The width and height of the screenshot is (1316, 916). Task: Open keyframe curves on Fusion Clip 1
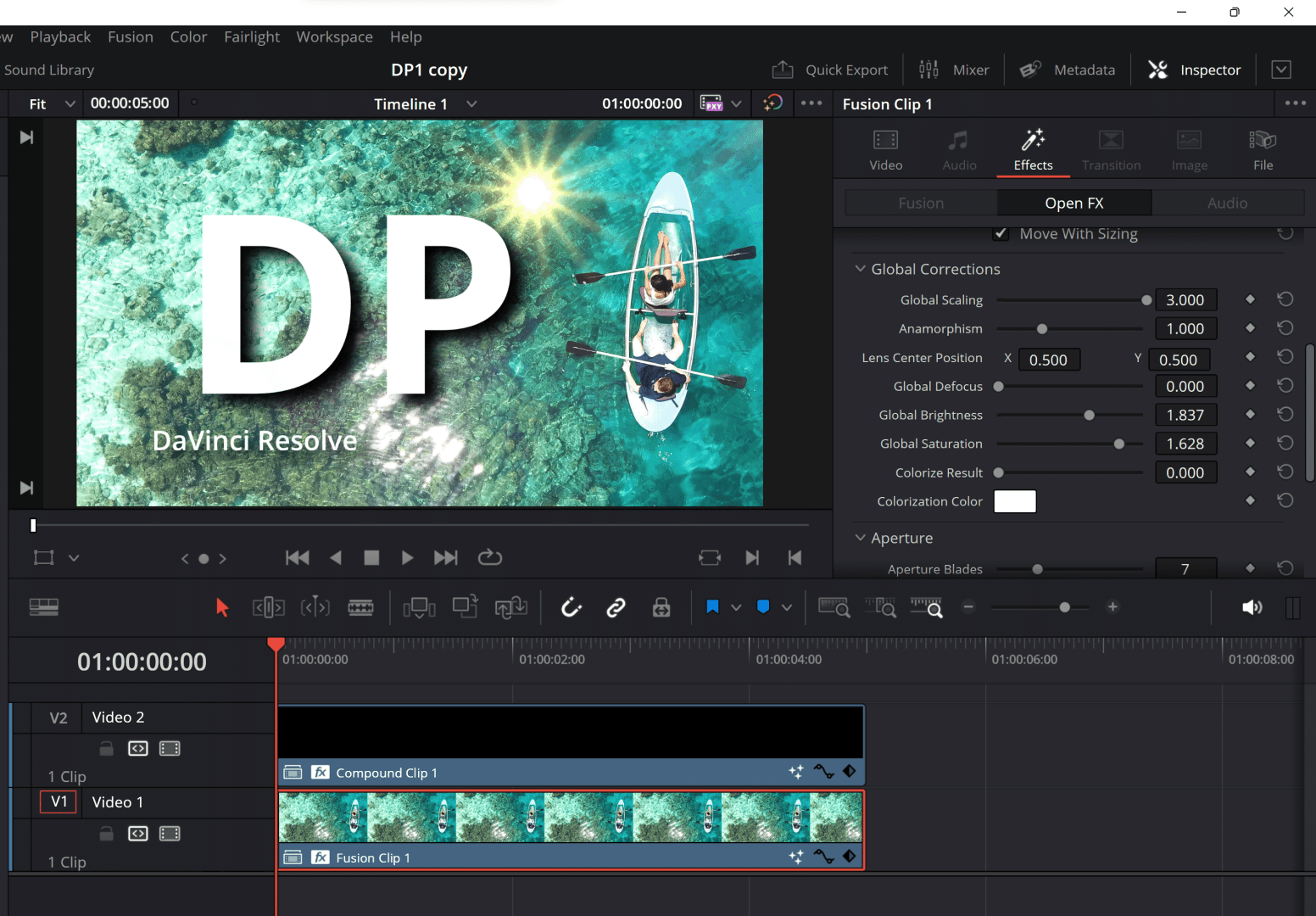coord(823,857)
